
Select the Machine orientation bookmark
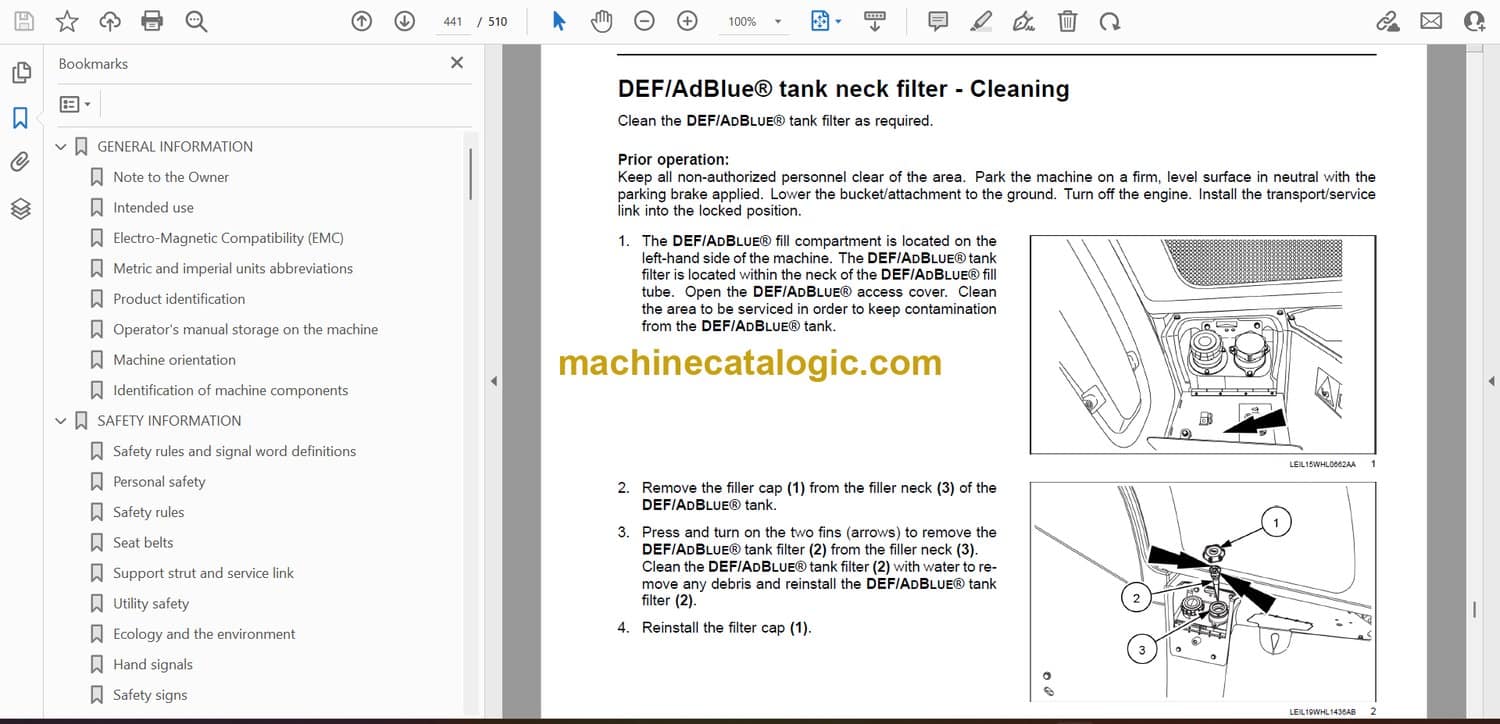(x=174, y=360)
